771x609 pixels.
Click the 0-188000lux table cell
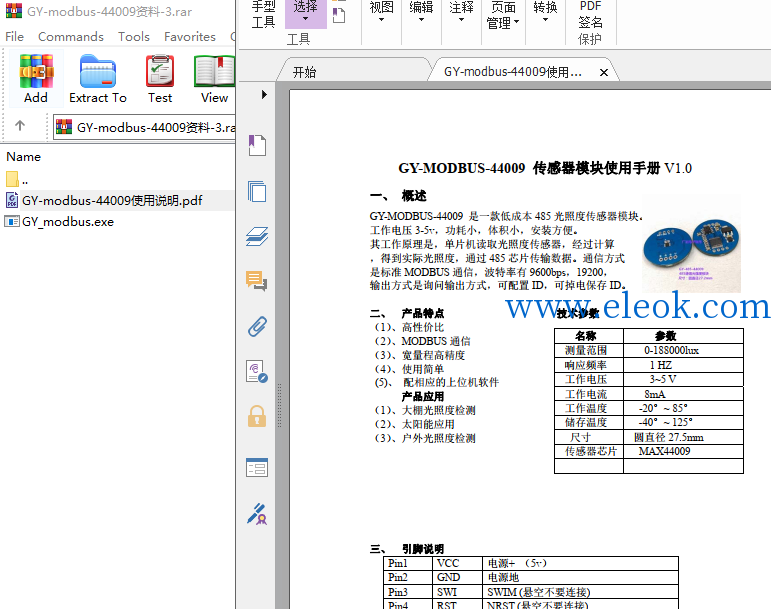coord(683,350)
